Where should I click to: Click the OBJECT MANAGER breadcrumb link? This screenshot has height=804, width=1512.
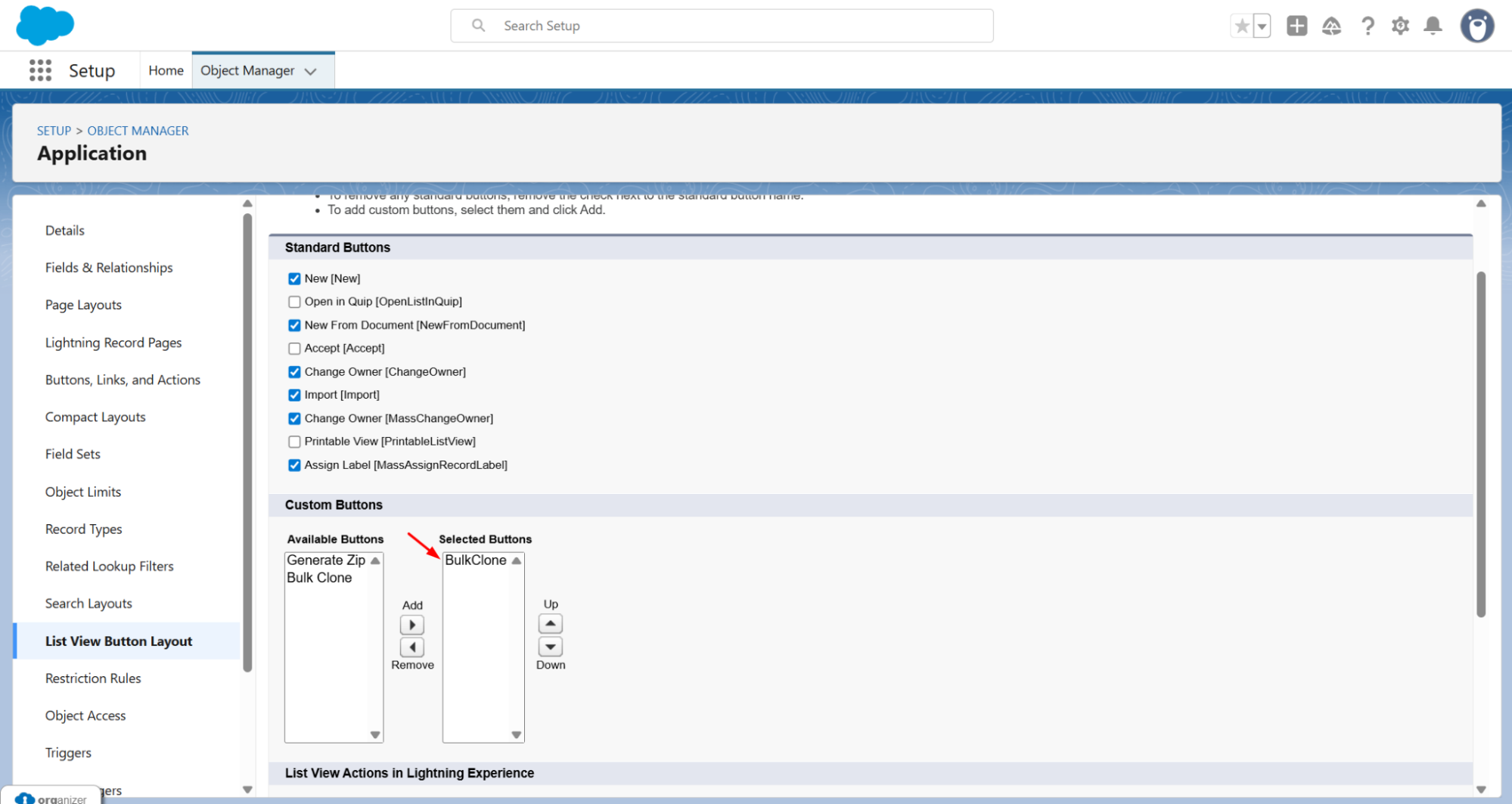pyautogui.click(x=138, y=131)
